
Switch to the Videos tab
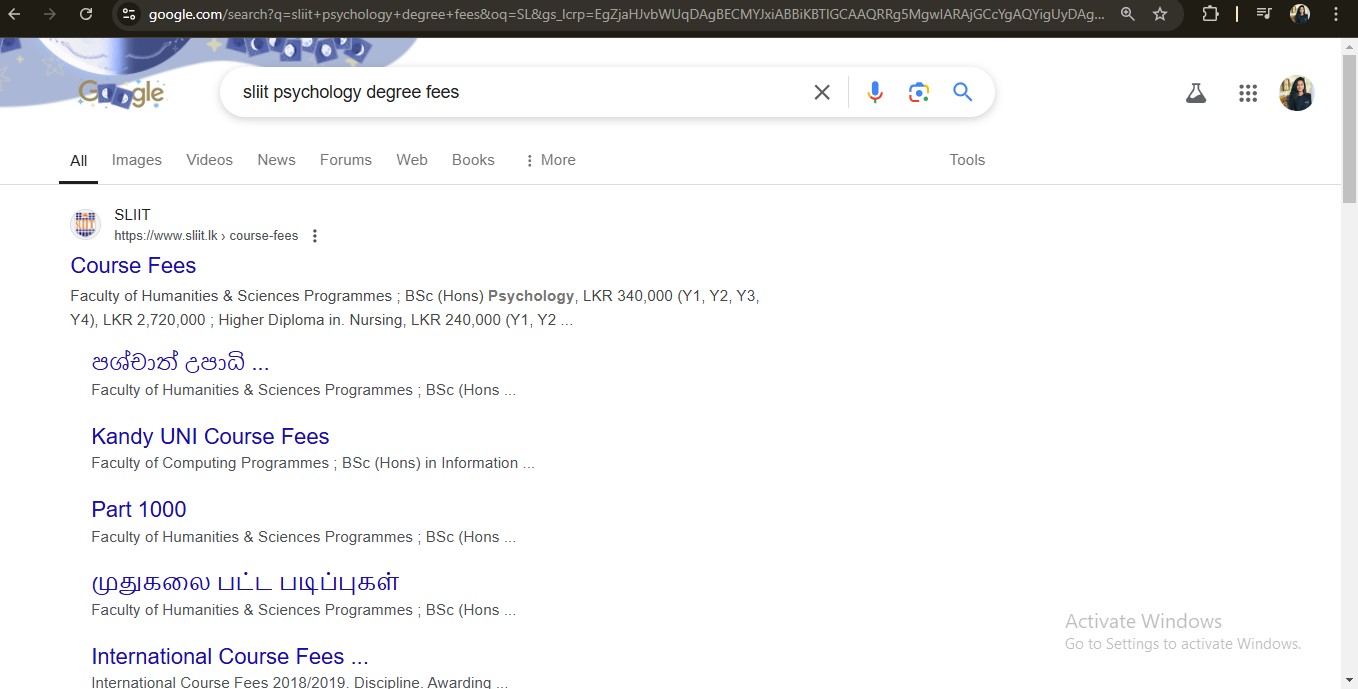coord(209,160)
